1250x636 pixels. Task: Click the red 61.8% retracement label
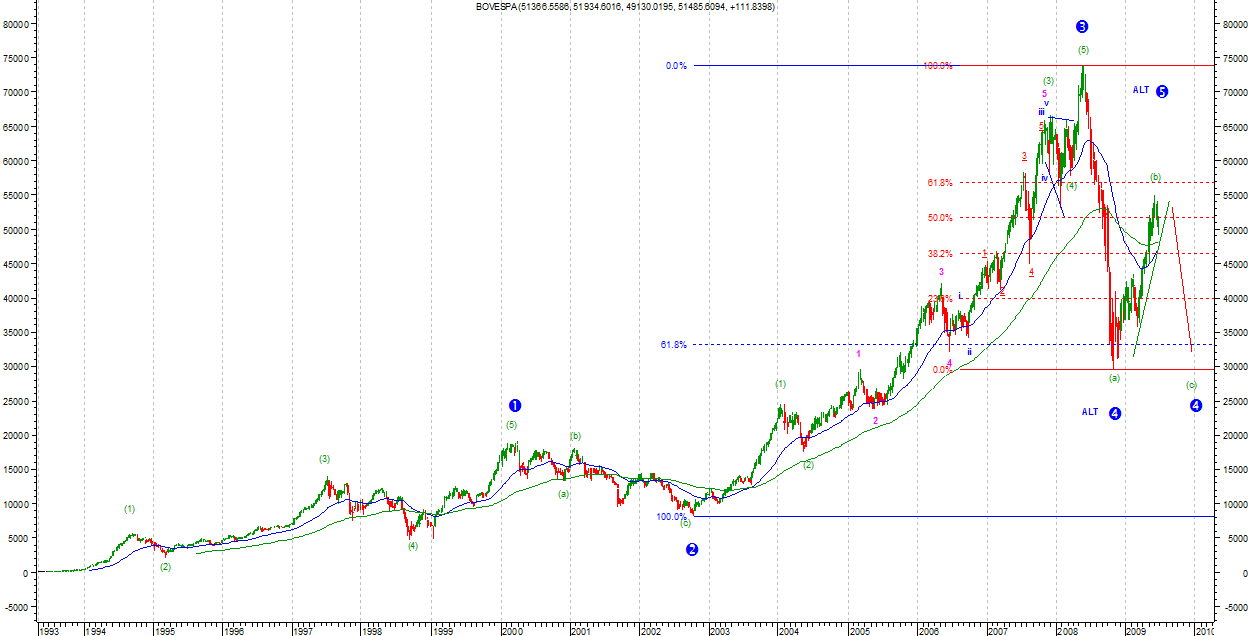(x=939, y=183)
